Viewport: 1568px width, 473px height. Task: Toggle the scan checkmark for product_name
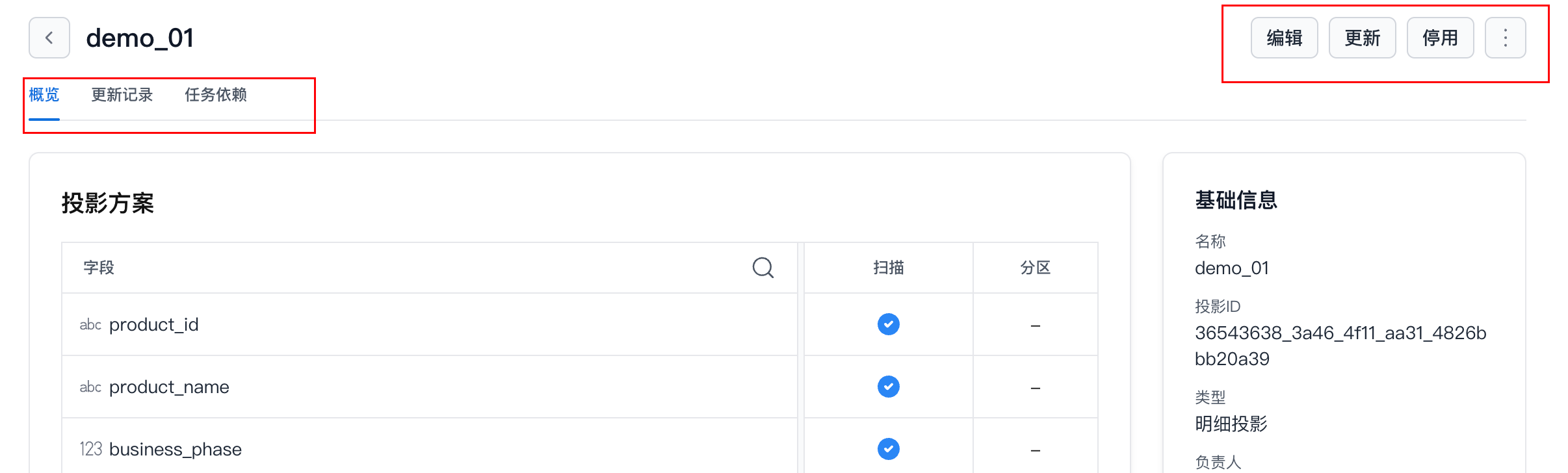point(888,387)
